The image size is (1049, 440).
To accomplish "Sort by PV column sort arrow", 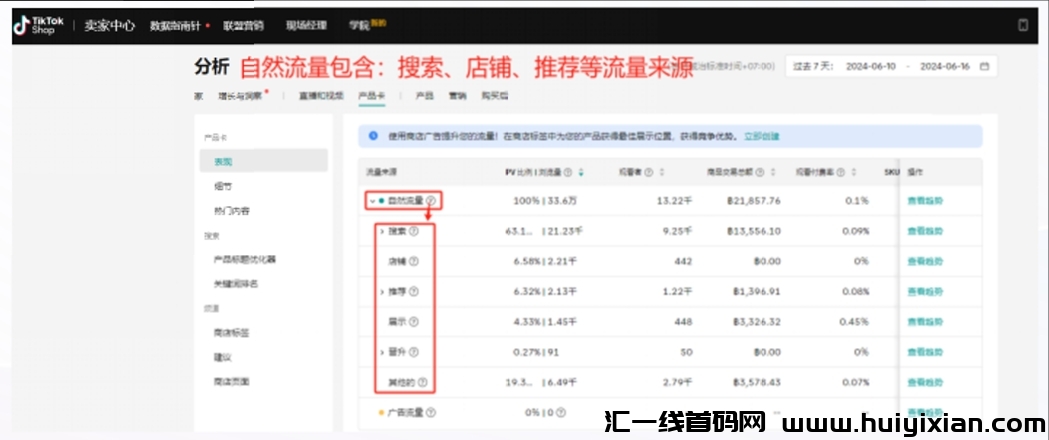I will point(581,172).
